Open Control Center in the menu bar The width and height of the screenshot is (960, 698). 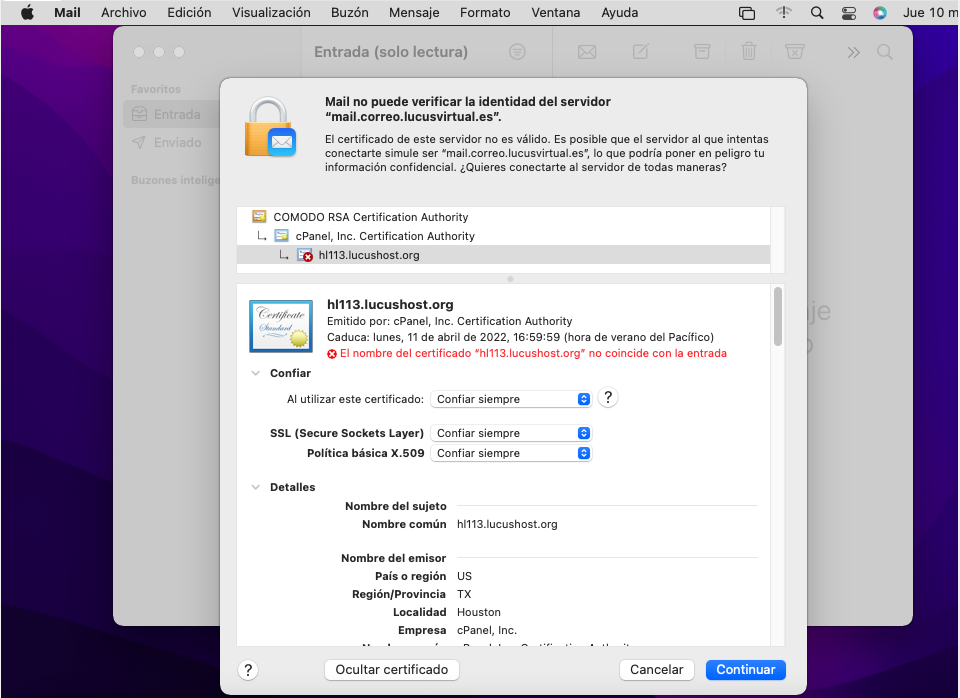(849, 13)
